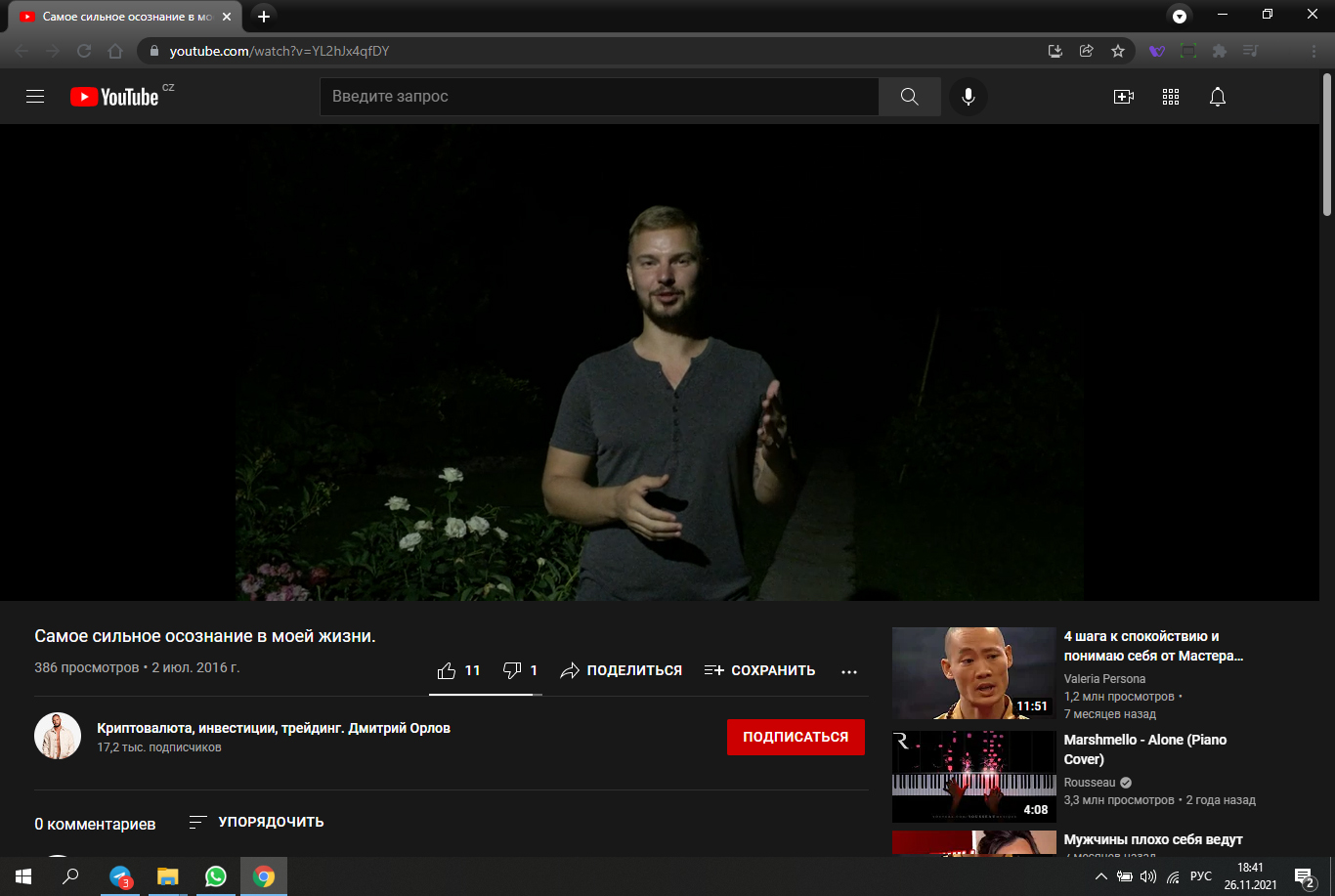1335x896 pixels.
Task: Click the YouTube logo to go home
Action: (114, 97)
